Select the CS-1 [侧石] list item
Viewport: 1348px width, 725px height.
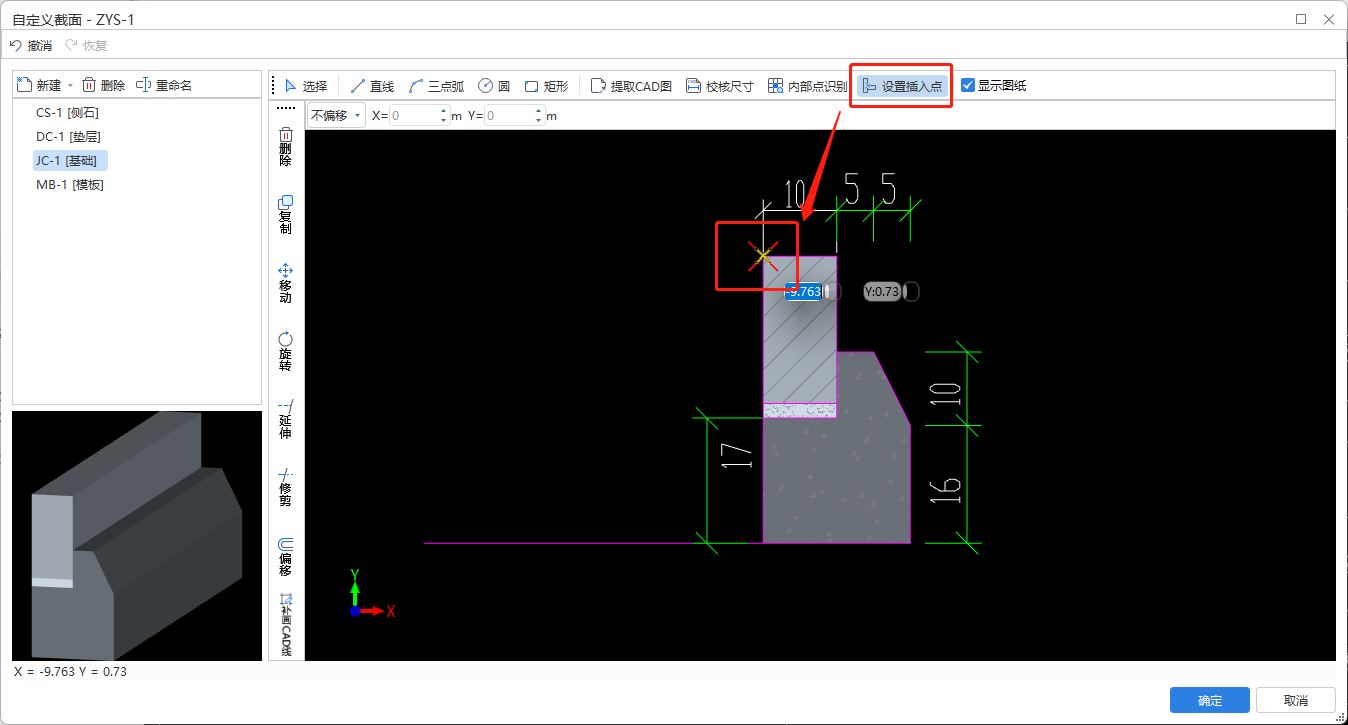tap(67, 113)
